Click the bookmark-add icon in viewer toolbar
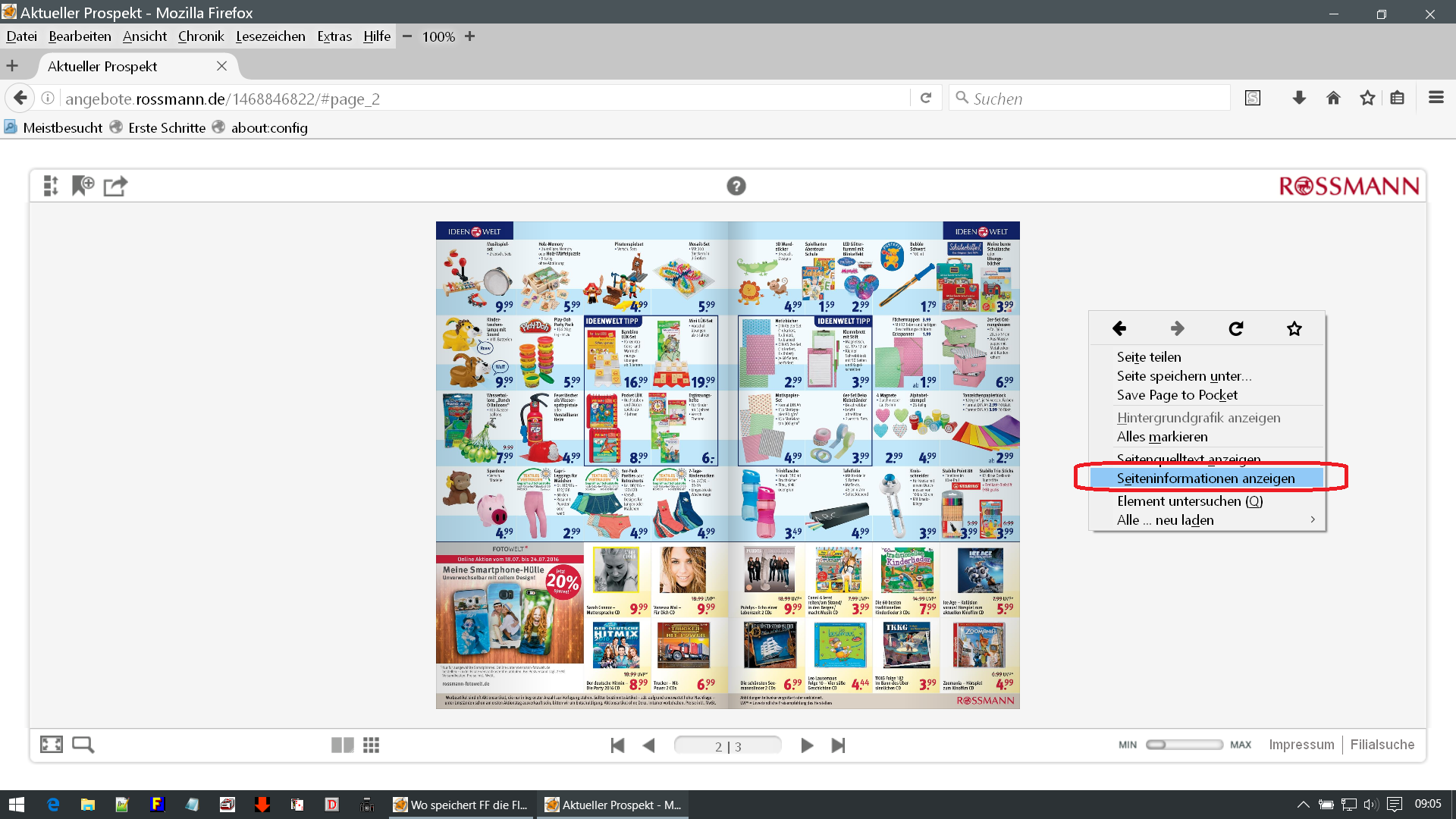 pos(83,186)
